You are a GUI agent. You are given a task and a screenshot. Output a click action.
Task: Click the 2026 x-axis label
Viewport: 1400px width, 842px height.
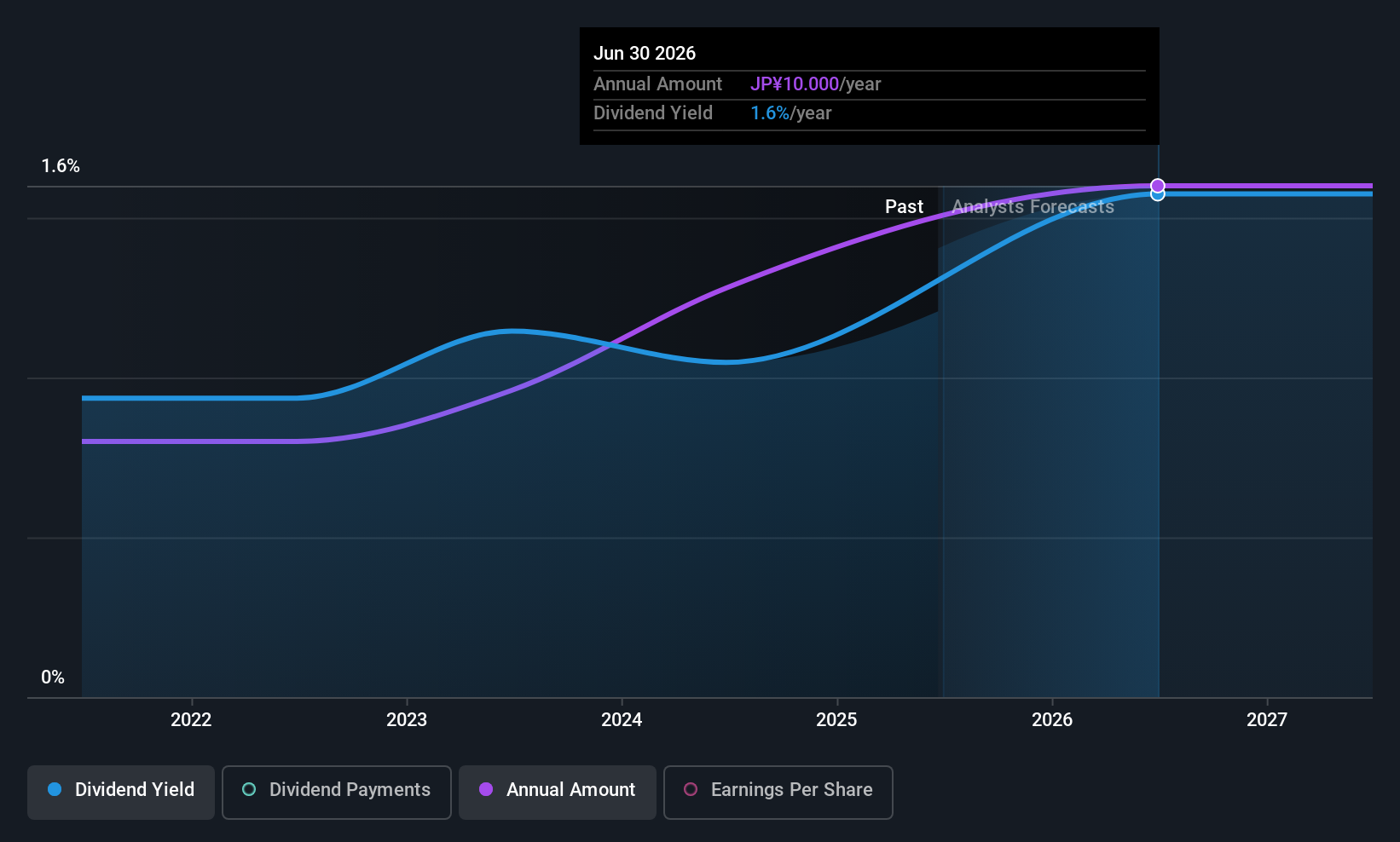pyautogui.click(x=1052, y=719)
